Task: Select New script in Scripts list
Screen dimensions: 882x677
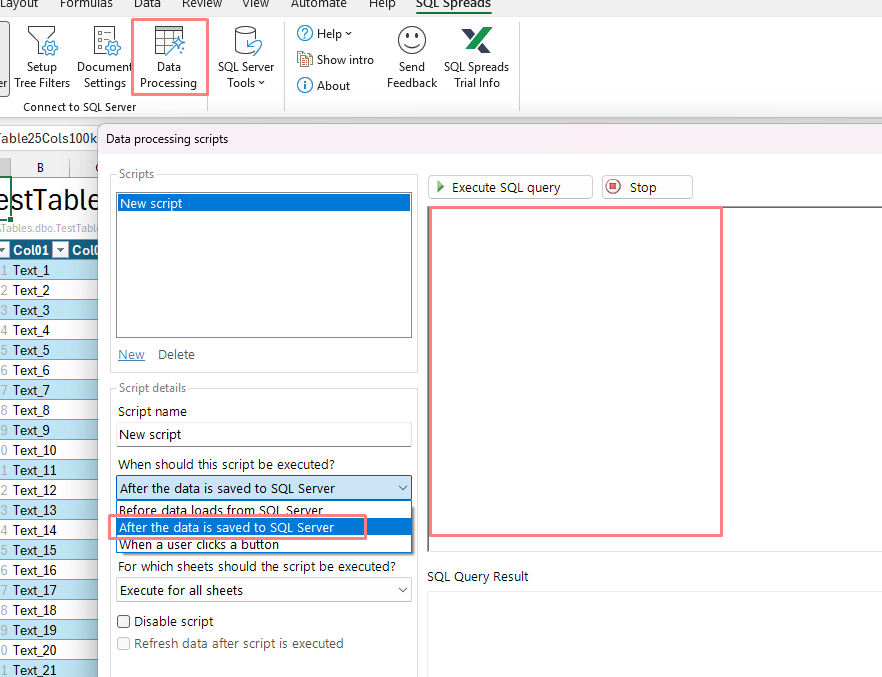Action: tap(264, 203)
